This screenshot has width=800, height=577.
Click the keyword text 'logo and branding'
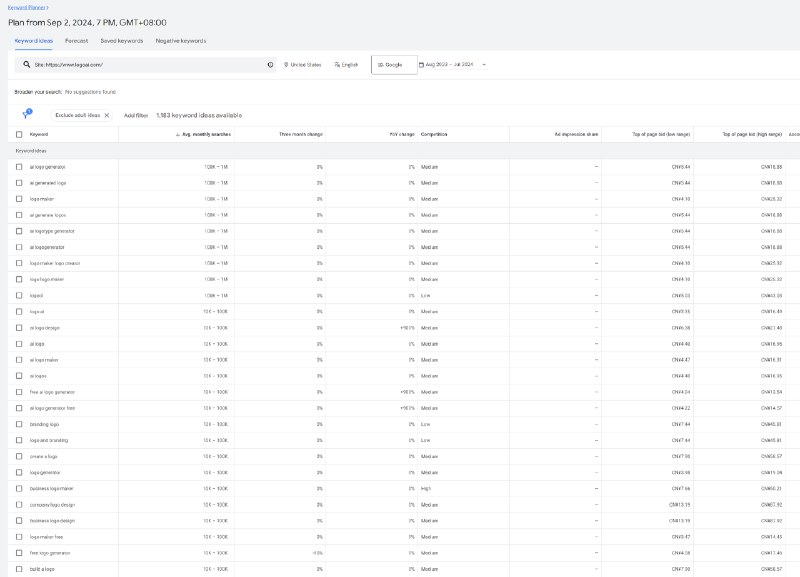pos(48,440)
